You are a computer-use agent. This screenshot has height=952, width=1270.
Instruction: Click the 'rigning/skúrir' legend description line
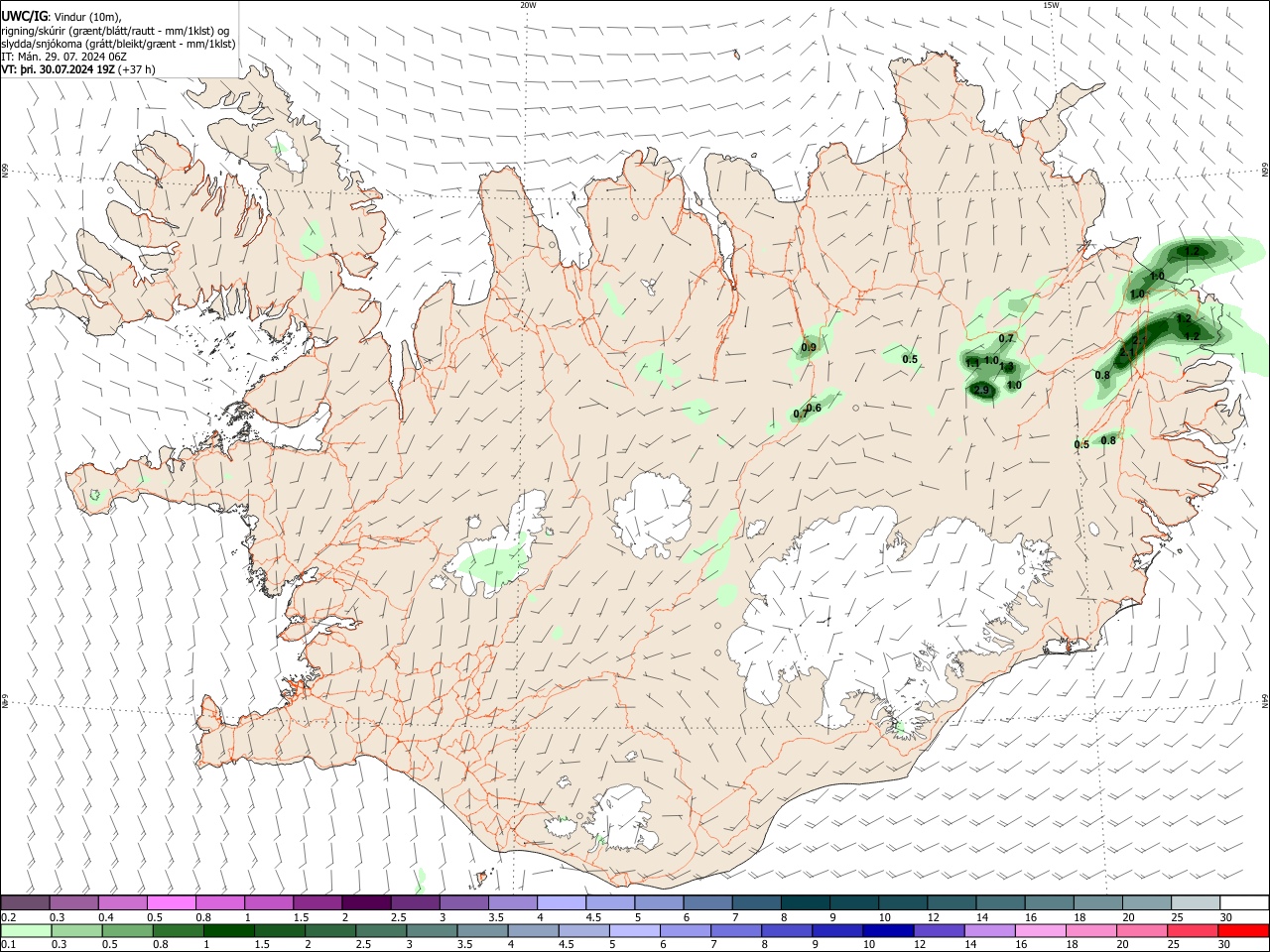(116, 30)
